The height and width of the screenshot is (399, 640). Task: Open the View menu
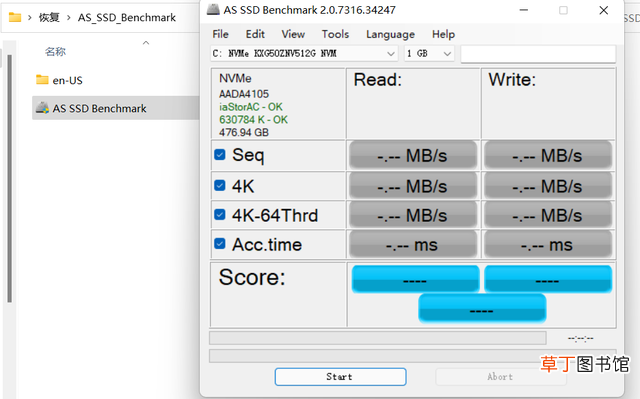(293, 34)
